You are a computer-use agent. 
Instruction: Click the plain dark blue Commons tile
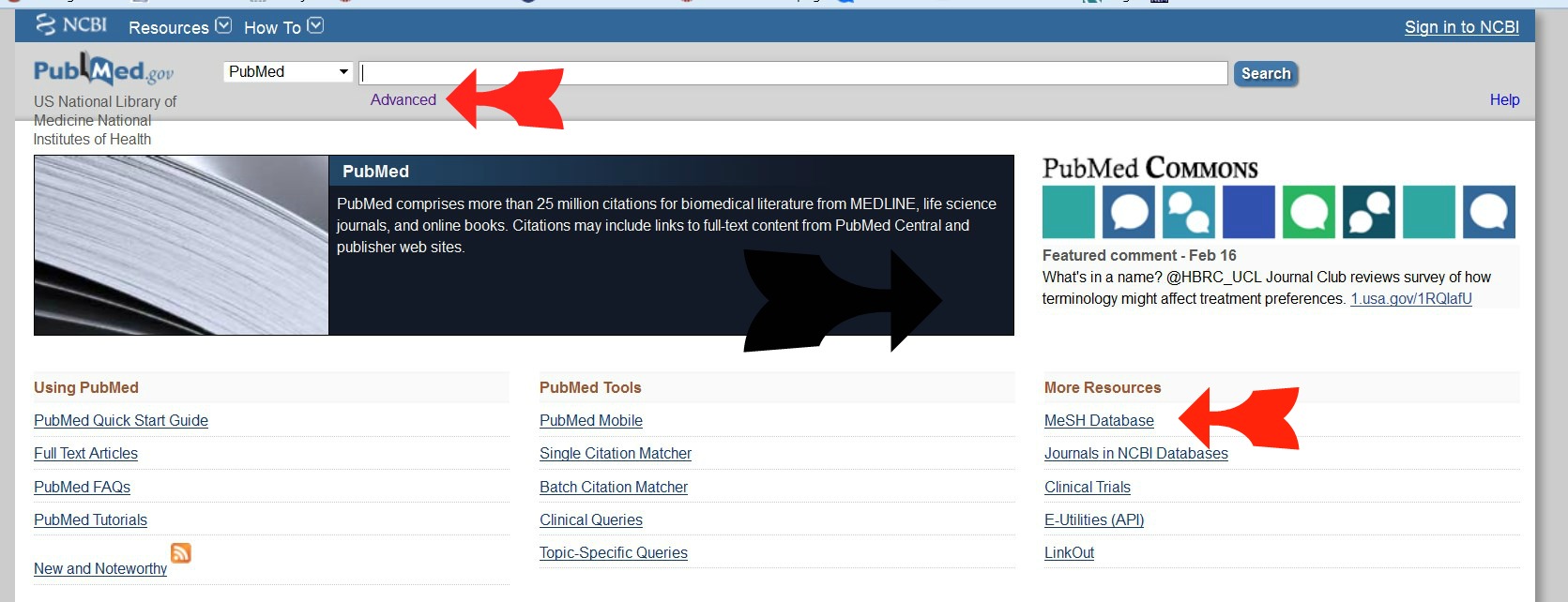click(1249, 212)
